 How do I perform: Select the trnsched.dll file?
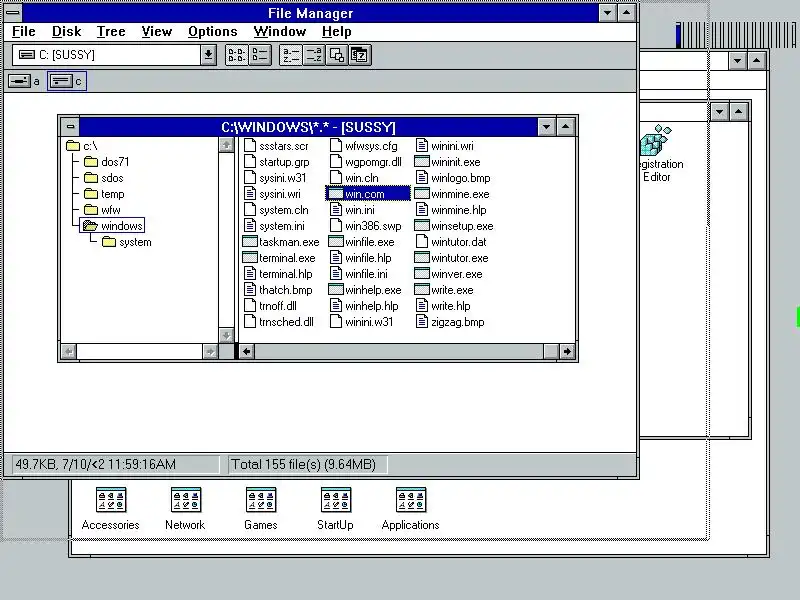(279, 322)
